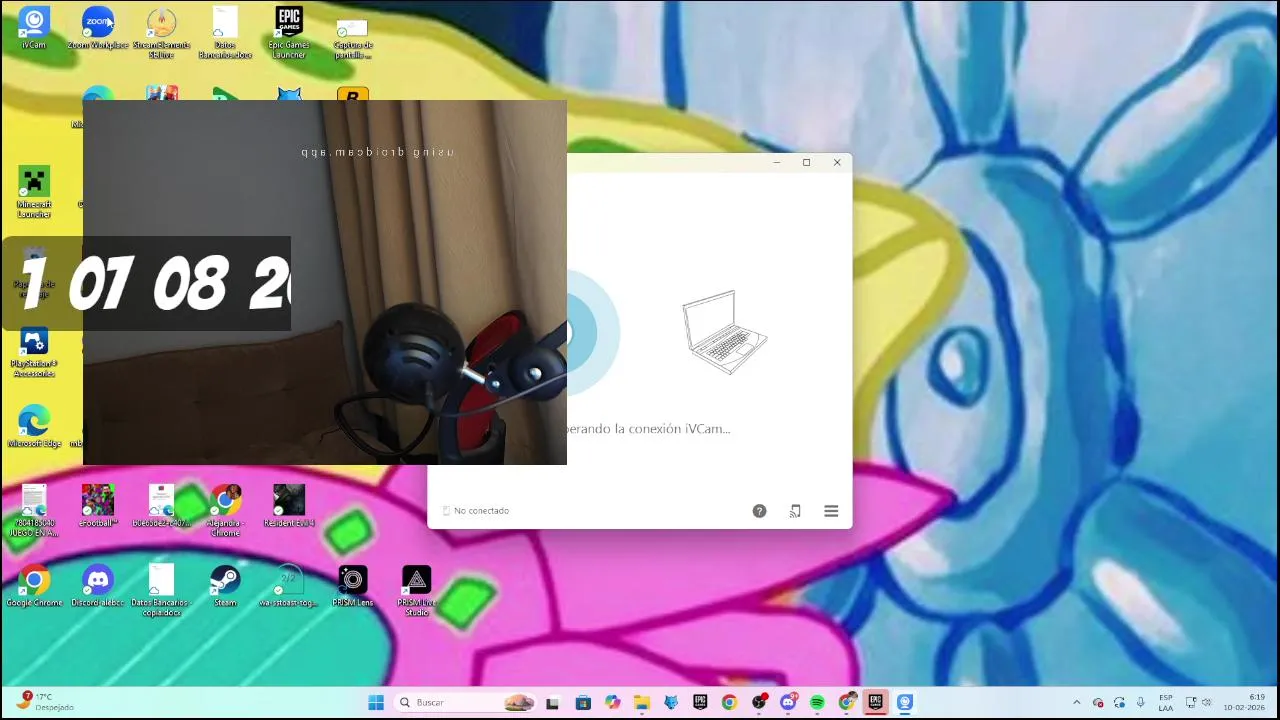Select the Captura de pantalla file
Viewport: 1280px width, 720px height.
pyautogui.click(x=352, y=36)
